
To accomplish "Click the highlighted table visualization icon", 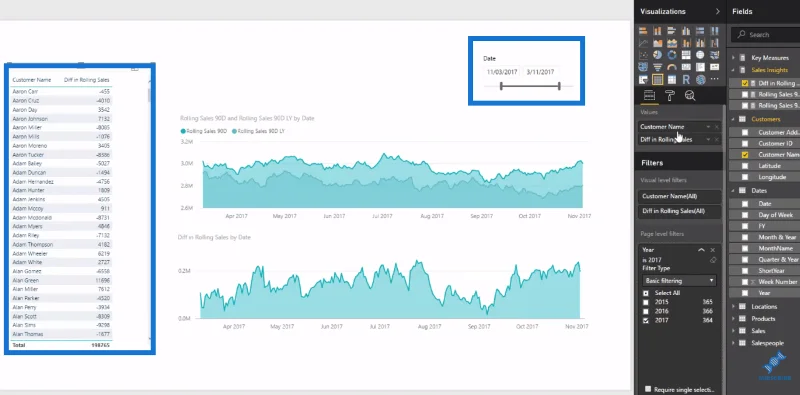I will coord(658,80).
